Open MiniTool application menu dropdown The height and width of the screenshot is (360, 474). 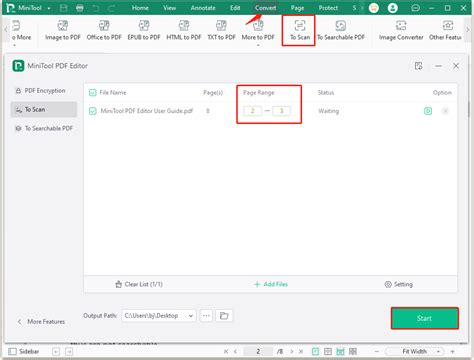click(x=49, y=8)
